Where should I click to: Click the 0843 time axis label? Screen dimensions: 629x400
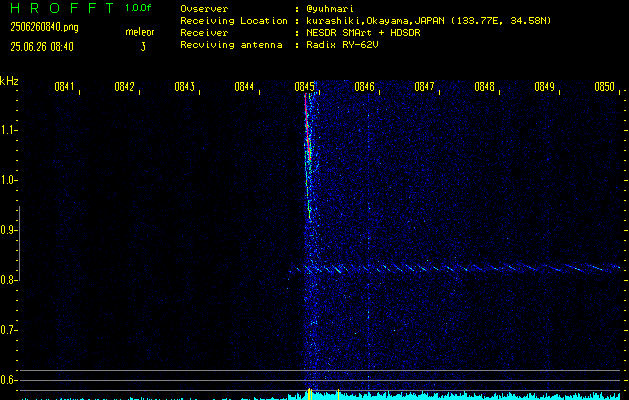[x=185, y=87]
